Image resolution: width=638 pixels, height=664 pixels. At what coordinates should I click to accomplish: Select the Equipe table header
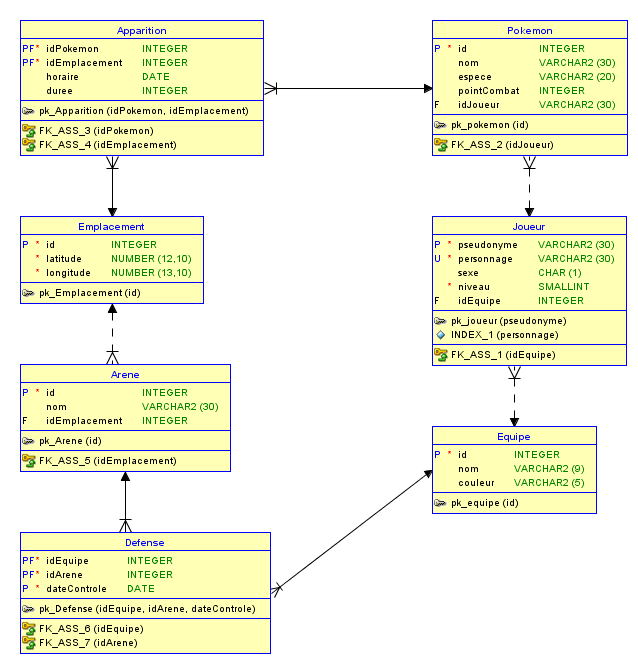click(x=514, y=437)
